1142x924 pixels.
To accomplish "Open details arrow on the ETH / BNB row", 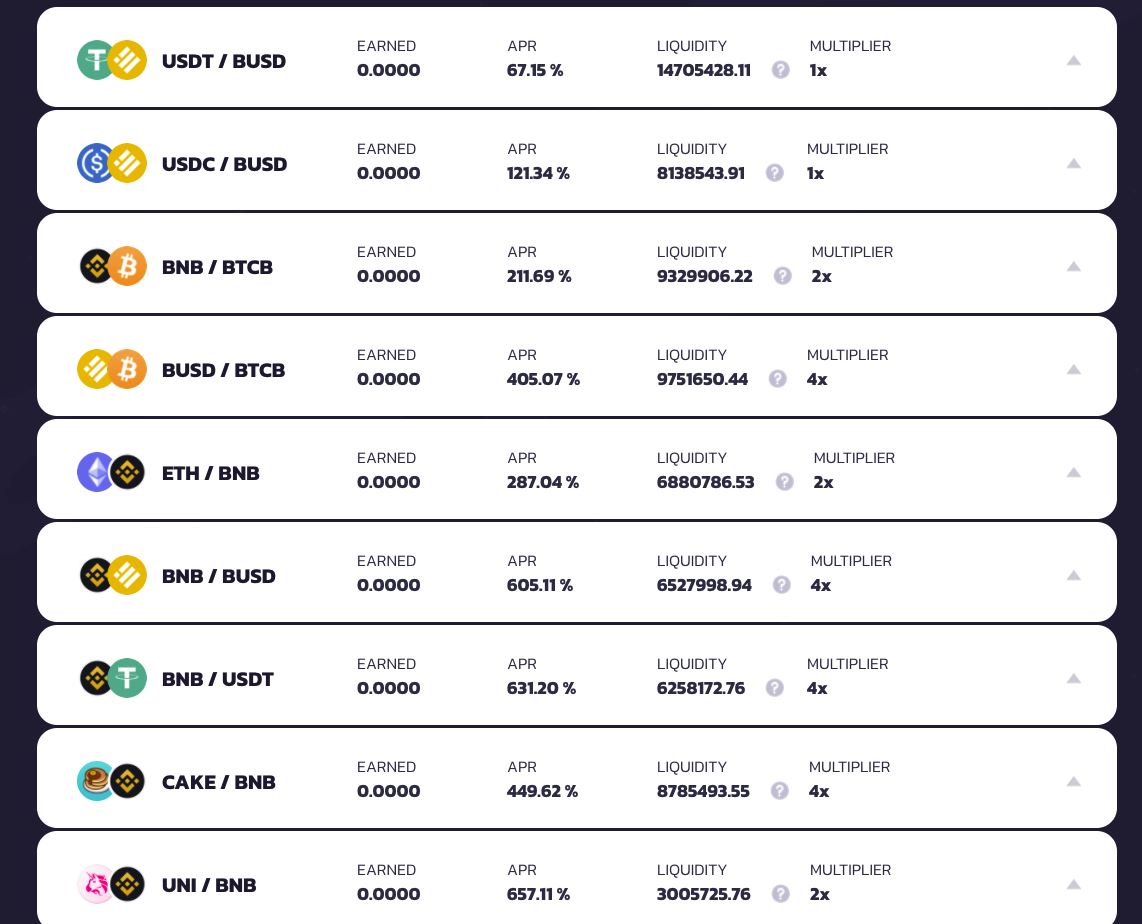I will pyautogui.click(x=1073, y=473).
